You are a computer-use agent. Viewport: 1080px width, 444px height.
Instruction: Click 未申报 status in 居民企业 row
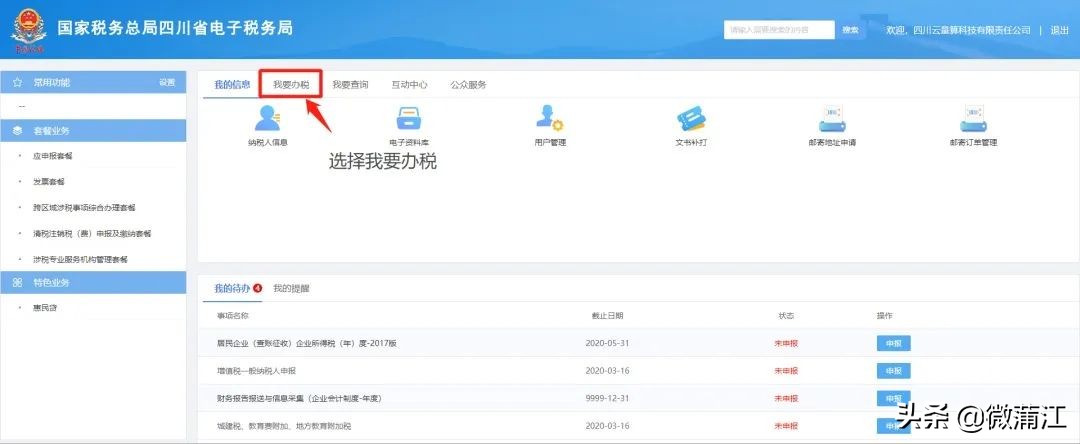786,343
